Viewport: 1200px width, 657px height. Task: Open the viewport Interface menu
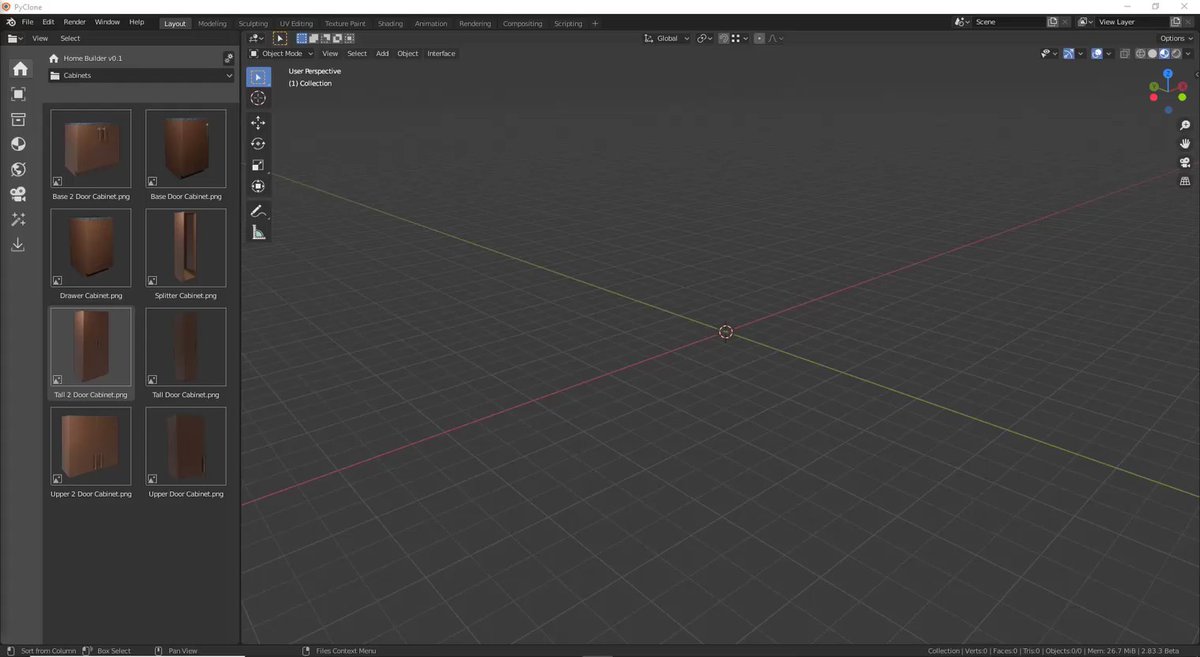441,53
